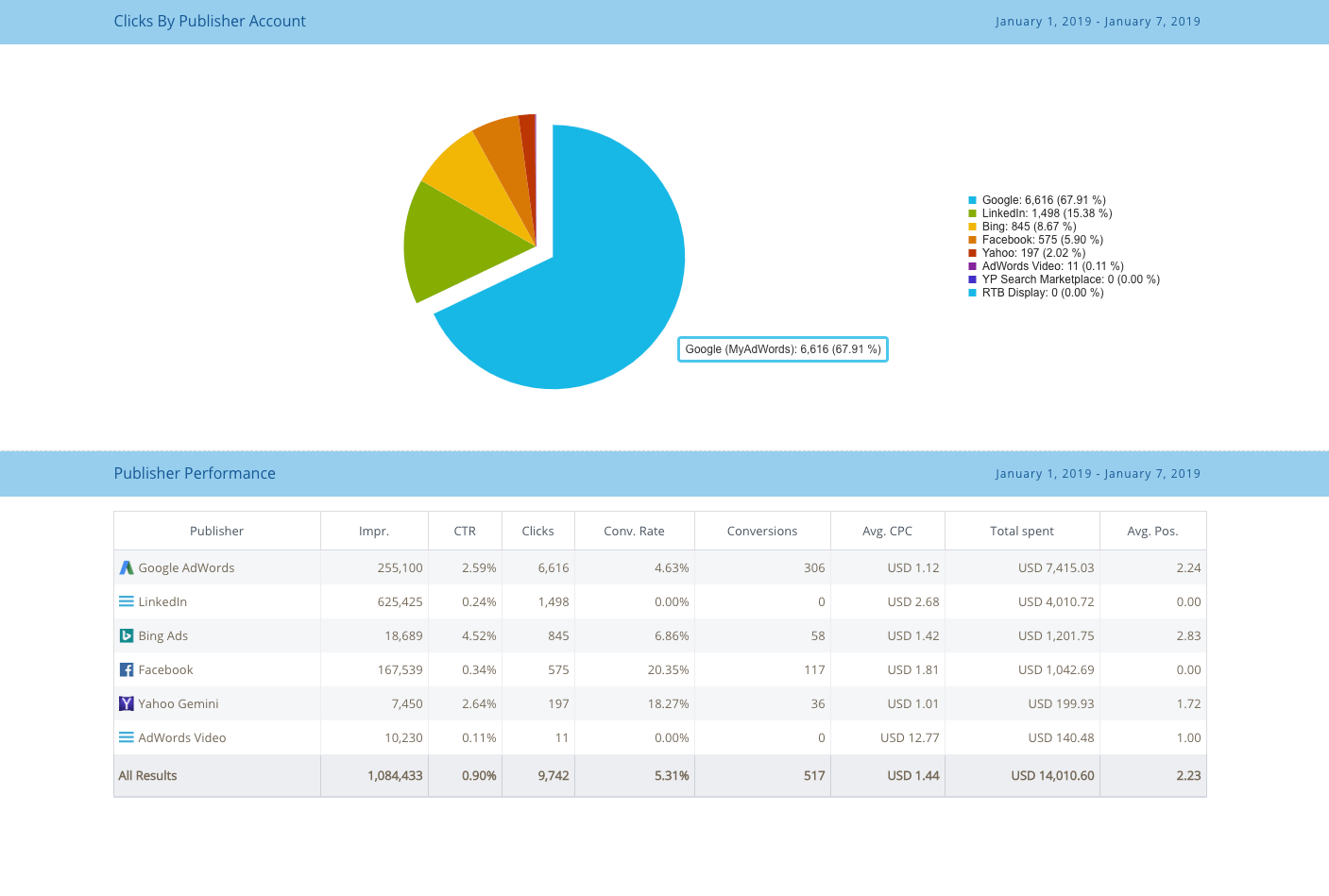Viewport: 1329px width, 896px height.
Task: Click the Google AdWords publisher icon
Action: (x=127, y=567)
